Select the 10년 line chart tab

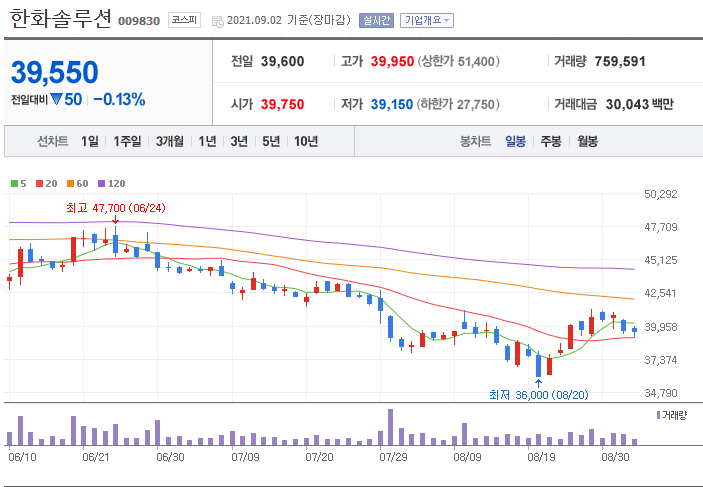point(306,141)
